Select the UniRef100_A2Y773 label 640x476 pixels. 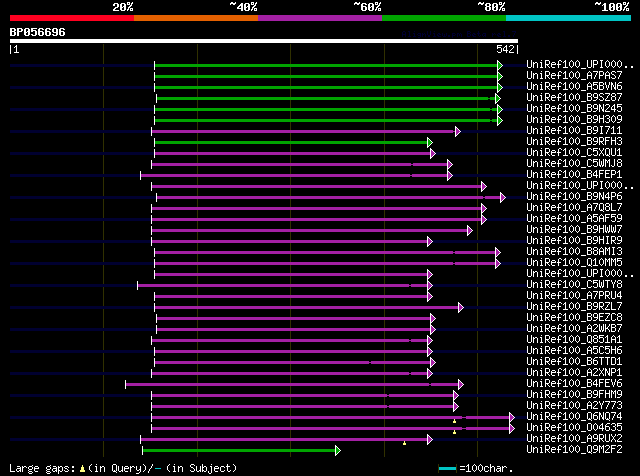(x=574, y=406)
